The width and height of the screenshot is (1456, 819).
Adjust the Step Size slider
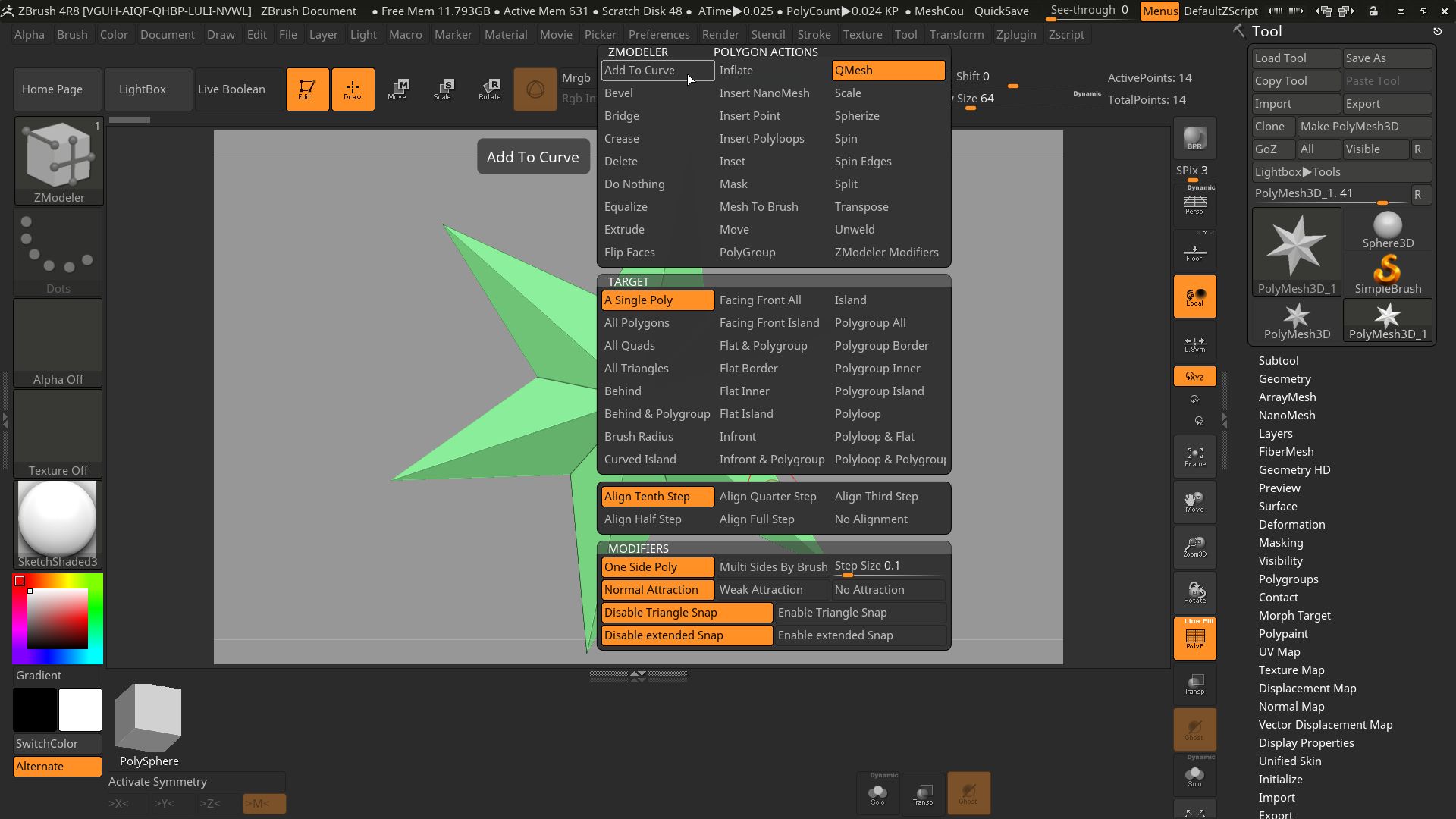tap(889, 567)
